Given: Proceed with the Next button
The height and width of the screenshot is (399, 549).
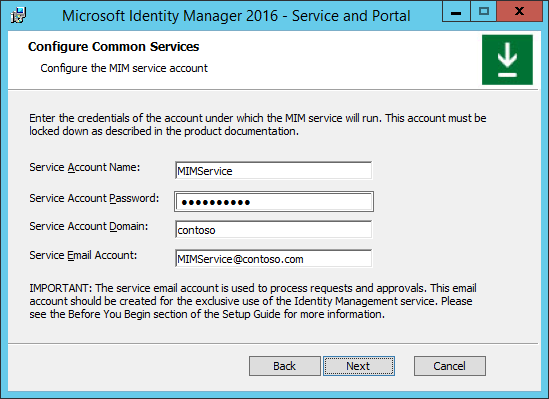Looking at the screenshot, I should 359,366.
